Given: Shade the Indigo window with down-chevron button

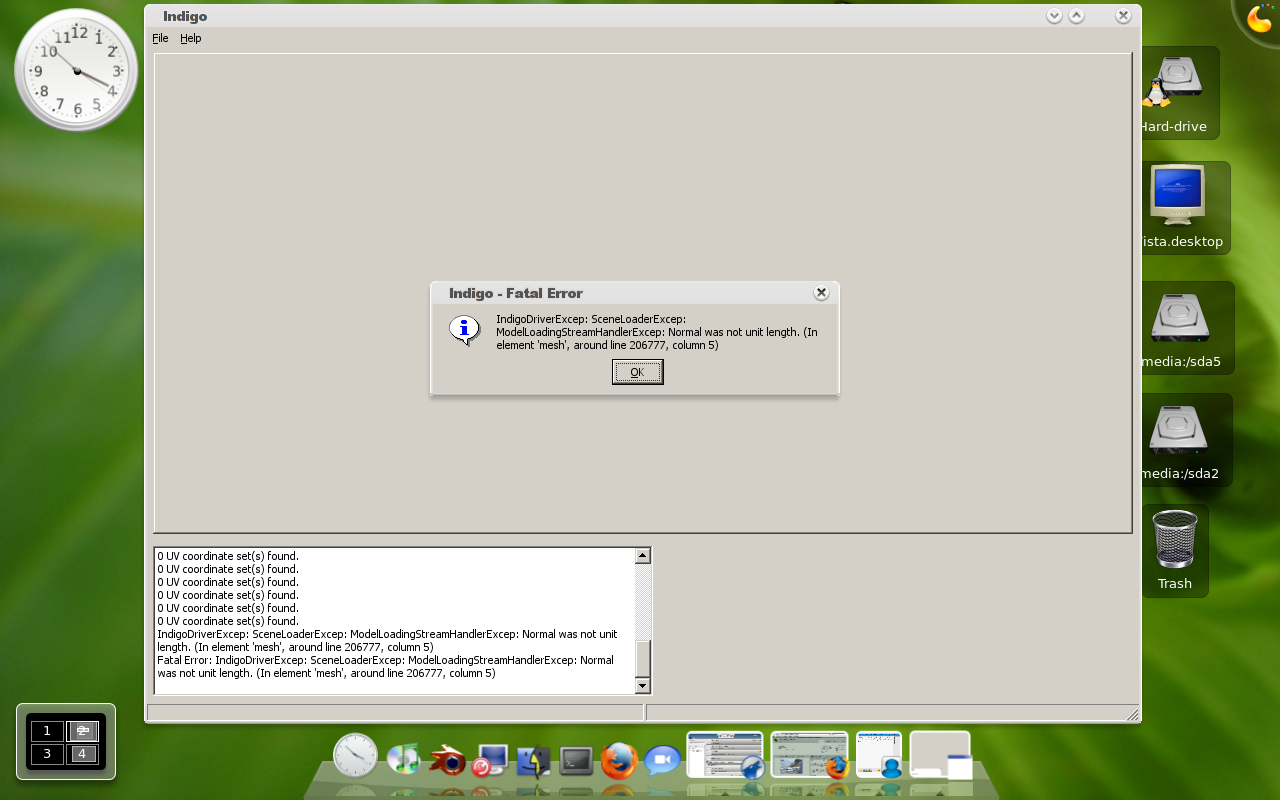Looking at the screenshot, I should 1054,15.
